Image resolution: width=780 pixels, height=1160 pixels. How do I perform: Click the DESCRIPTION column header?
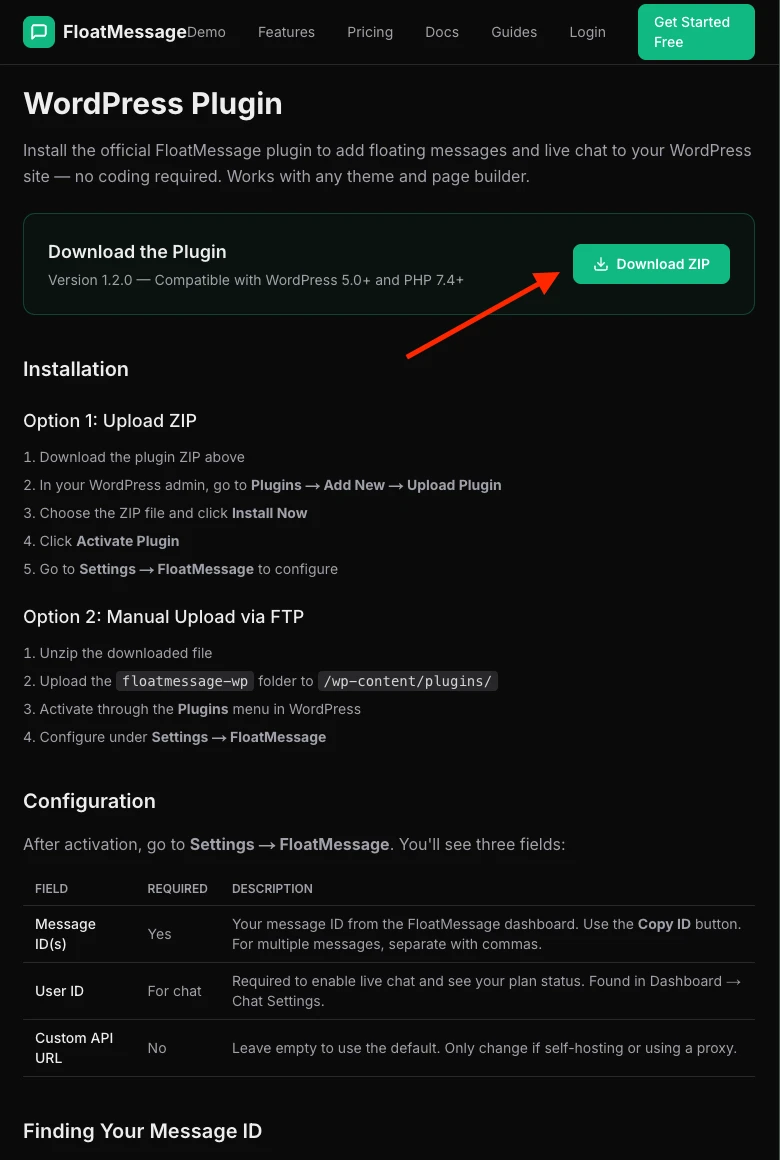point(272,888)
